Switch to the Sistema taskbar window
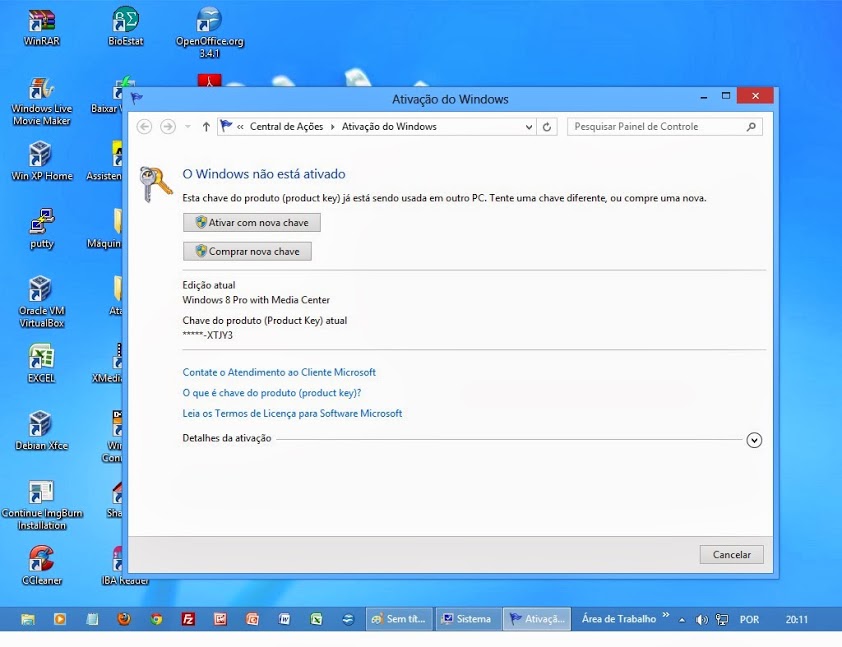This screenshot has width=842, height=647. [467, 619]
